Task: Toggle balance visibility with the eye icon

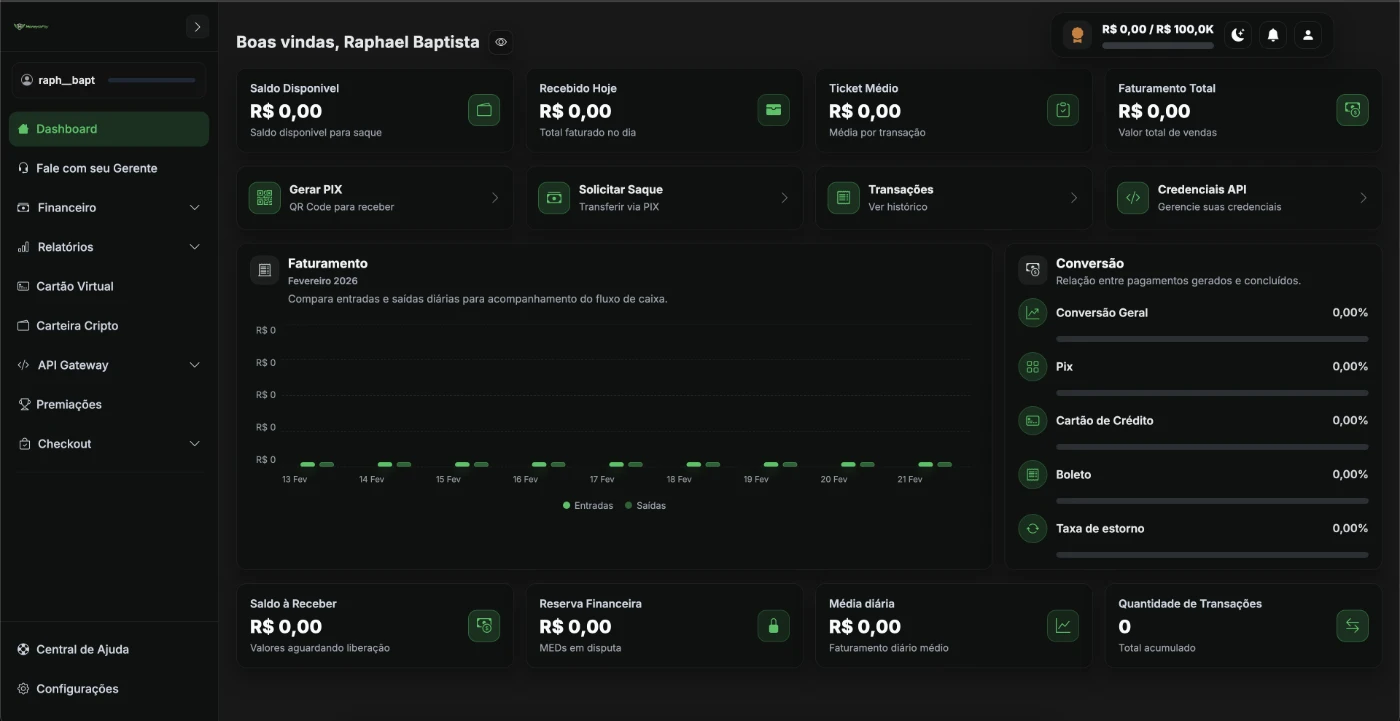Action: point(501,43)
